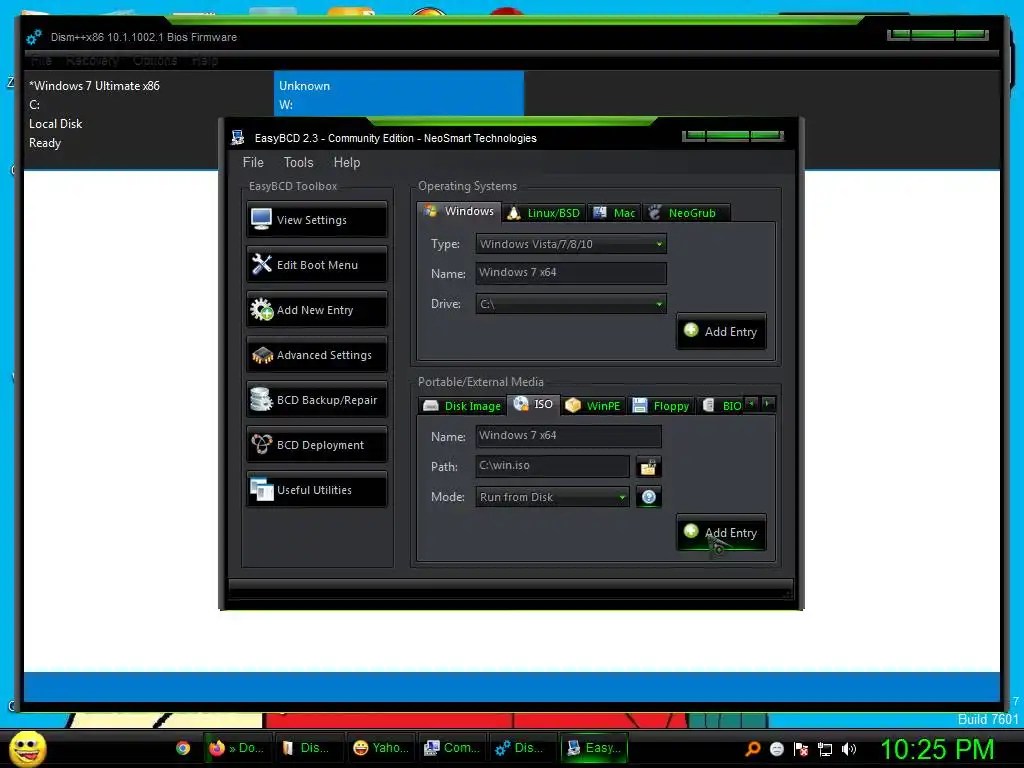The width and height of the screenshot is (1024, 768).
Task: Click the operating system Name field
Action: (571, 273)
